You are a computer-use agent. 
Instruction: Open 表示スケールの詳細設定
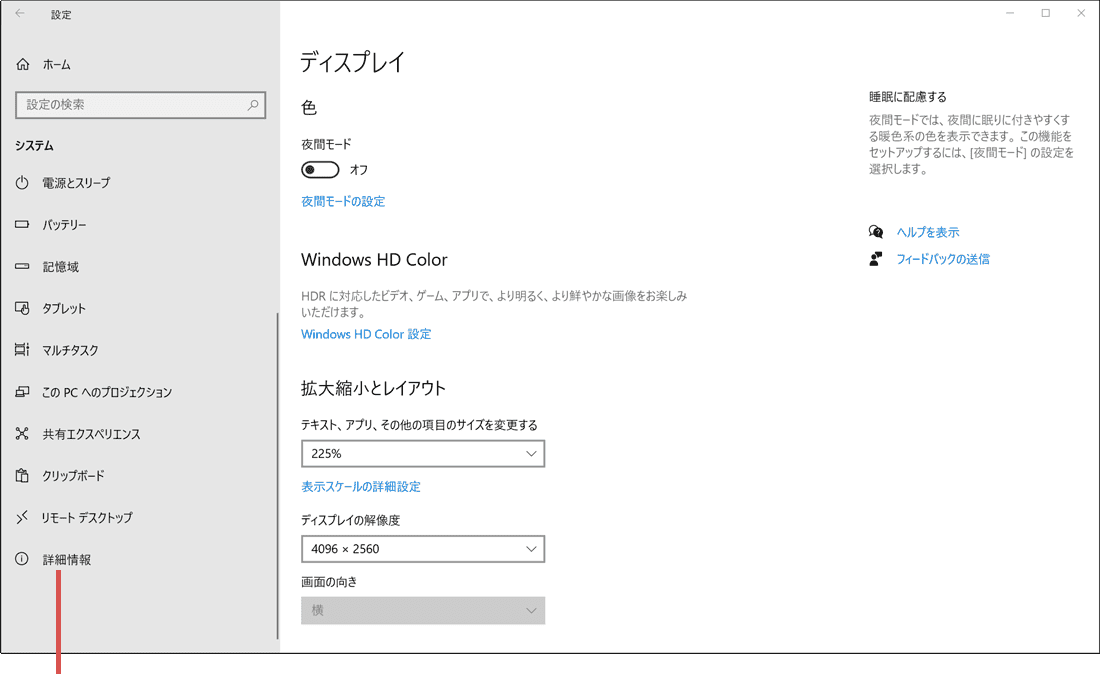point(360,487)
